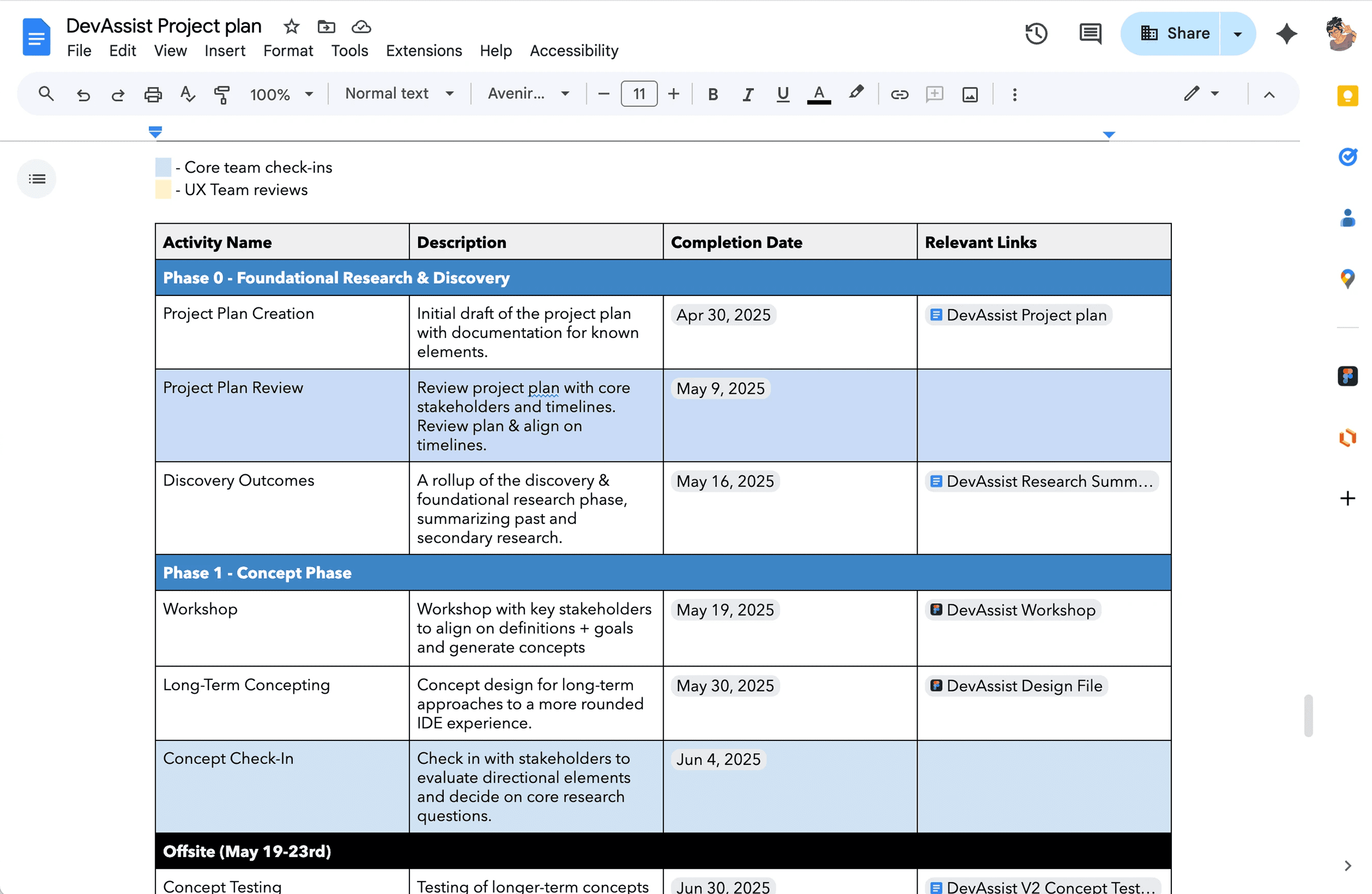Screen dimensions: 1372x894
Task: Click the insert image icon
Action: pyautogui.click(x=970, y=94)
